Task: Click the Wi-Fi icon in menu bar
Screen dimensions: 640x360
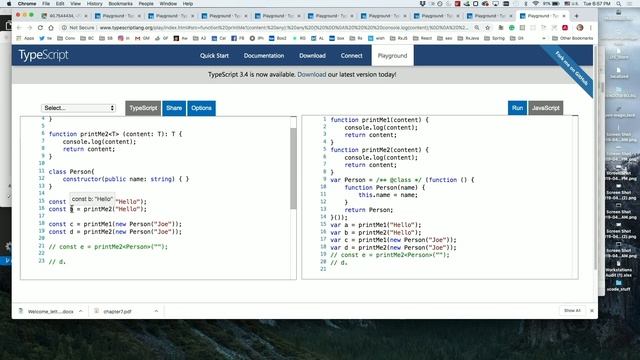Action: click(x=536, y=4)
